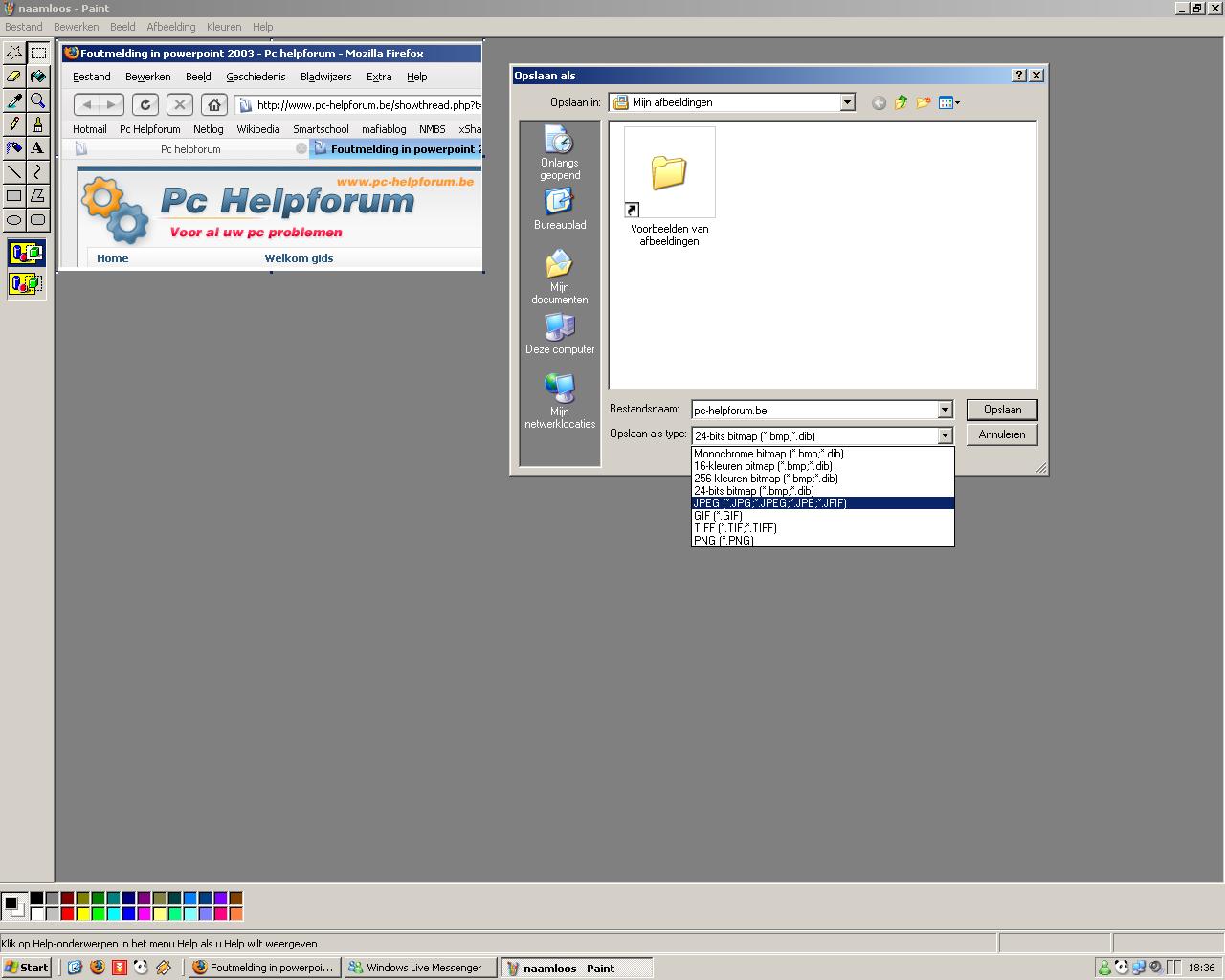Select JPEG file type option
Image resolution: width=1225 pixels, height=980 pixels.
click(822, 503)
